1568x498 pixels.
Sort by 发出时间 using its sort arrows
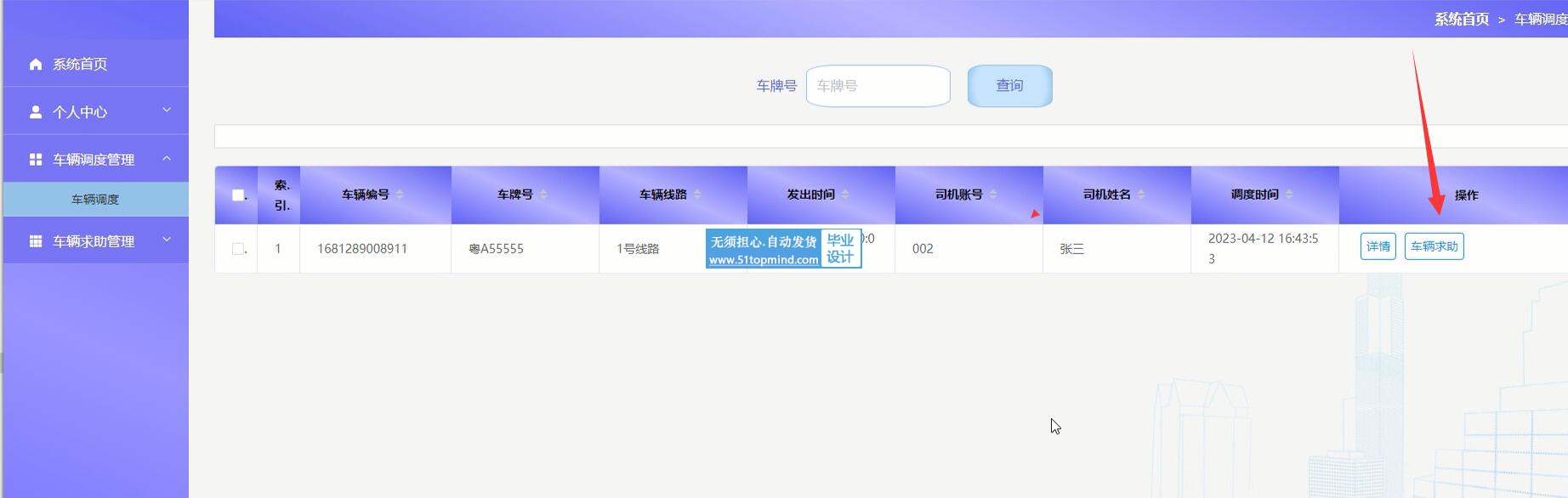tap(845, 195)
